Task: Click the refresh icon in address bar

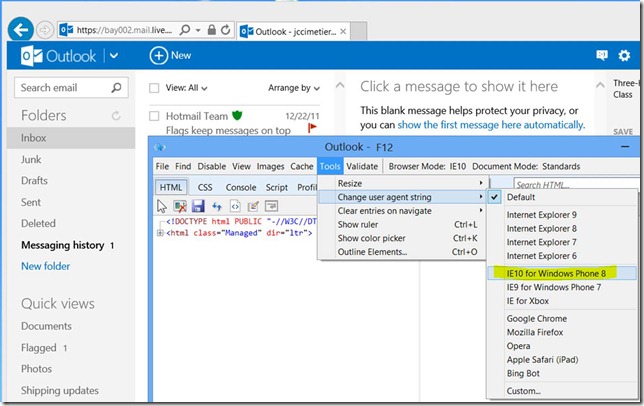Action: [225, 30]
